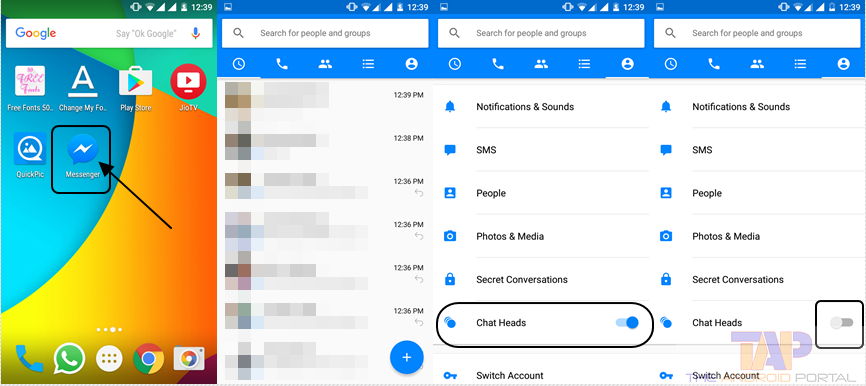Open the Calls tab in chat list screen
This screenshot has width=866, height=386.
coord(282,64)
